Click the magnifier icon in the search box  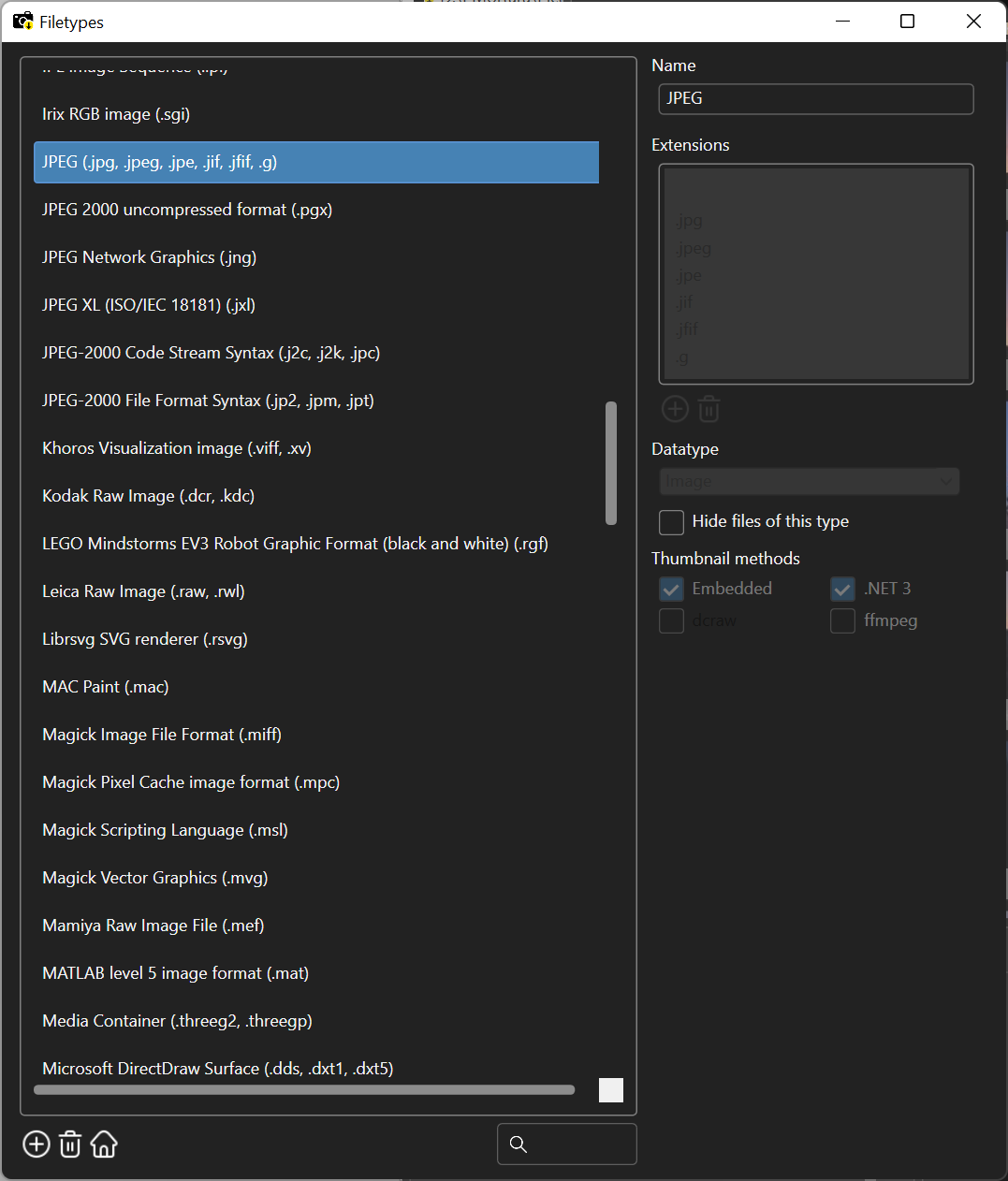pyautogui.click(x=519, y=1144)
